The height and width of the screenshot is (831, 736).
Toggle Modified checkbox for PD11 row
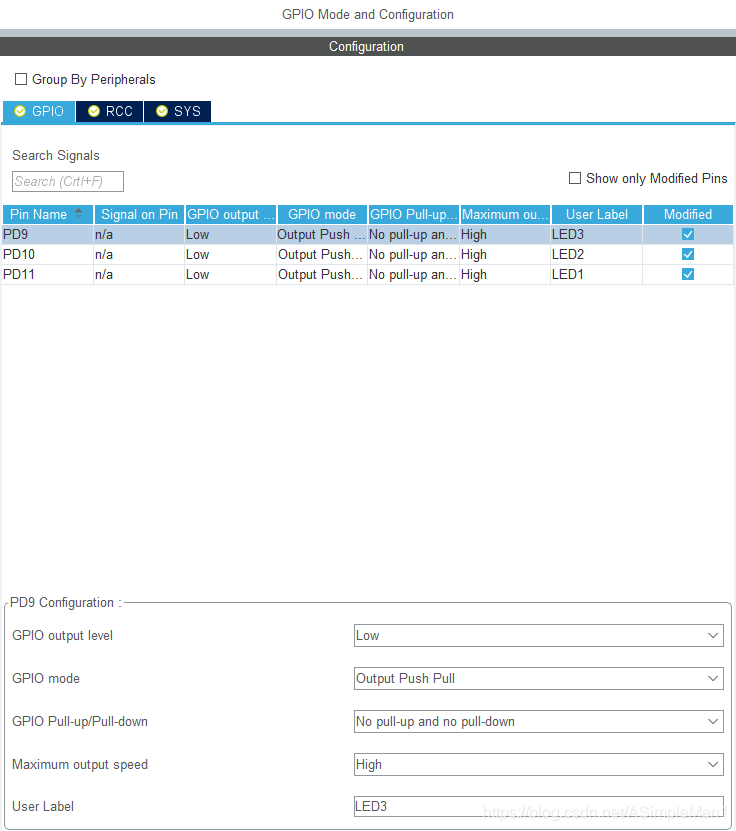pos(688,275)
